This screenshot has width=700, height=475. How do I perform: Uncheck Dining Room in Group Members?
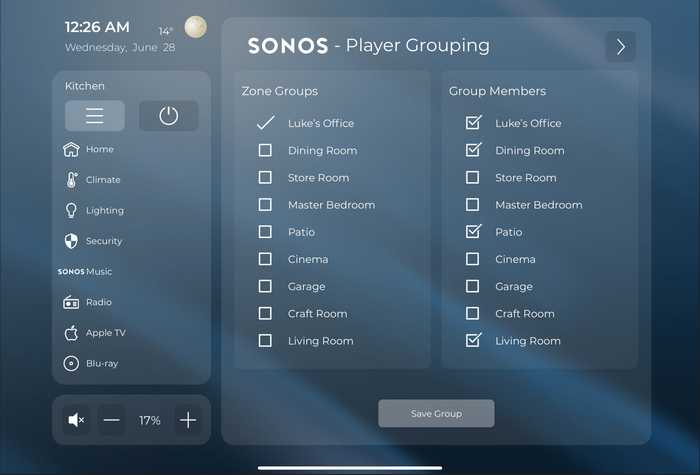(473, 150)
